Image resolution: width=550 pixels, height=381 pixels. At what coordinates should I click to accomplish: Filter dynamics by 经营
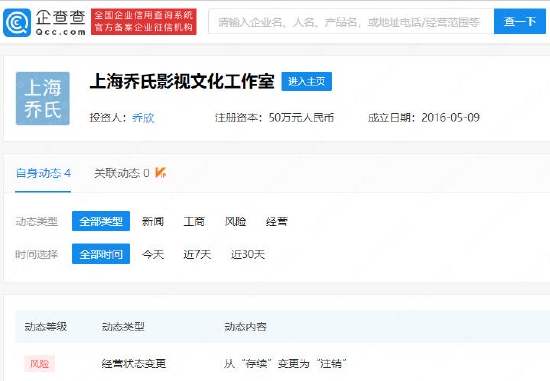(277, 221)
